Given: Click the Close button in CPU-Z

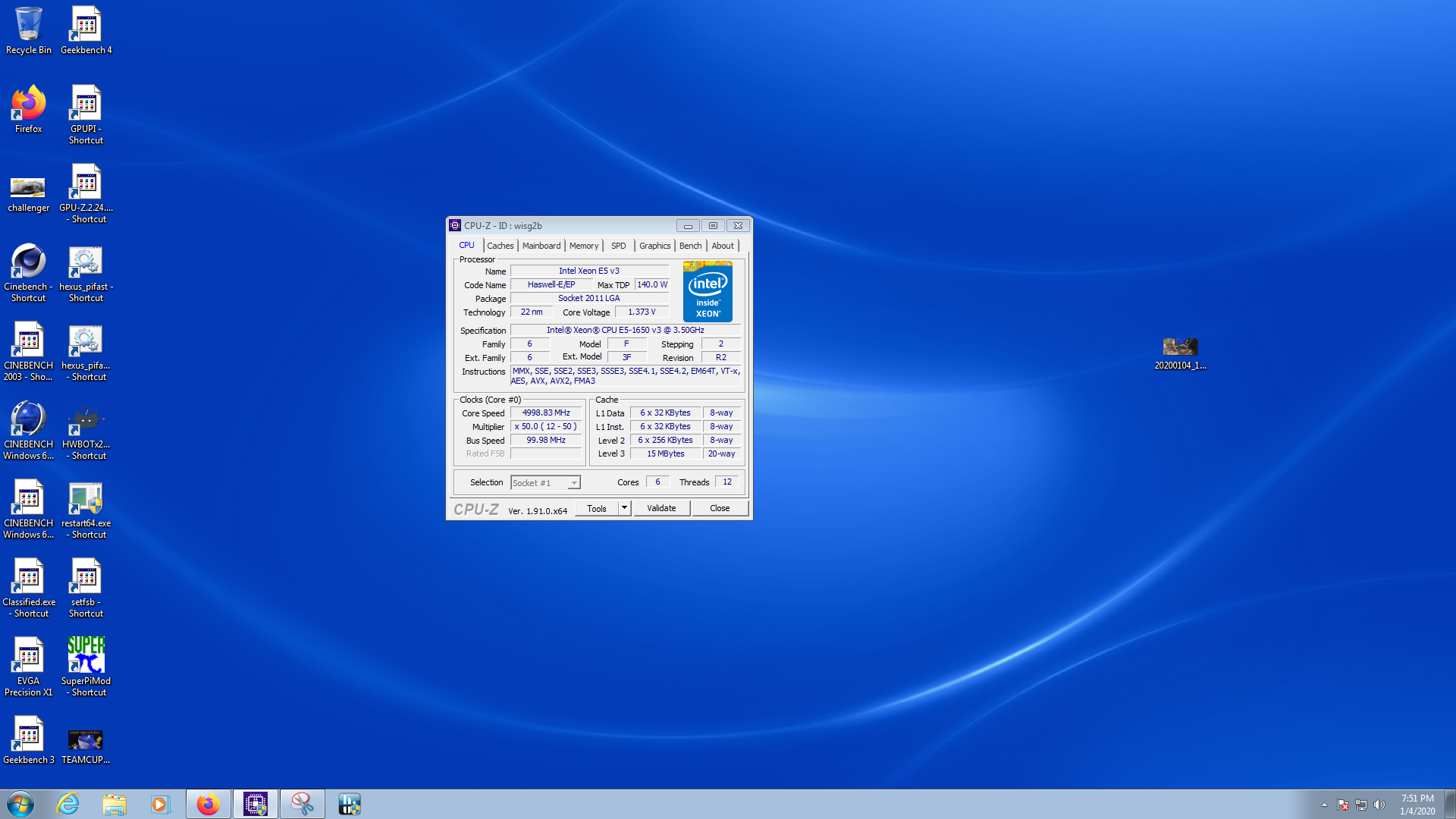Looking at the screenshot, I should 720,508.
